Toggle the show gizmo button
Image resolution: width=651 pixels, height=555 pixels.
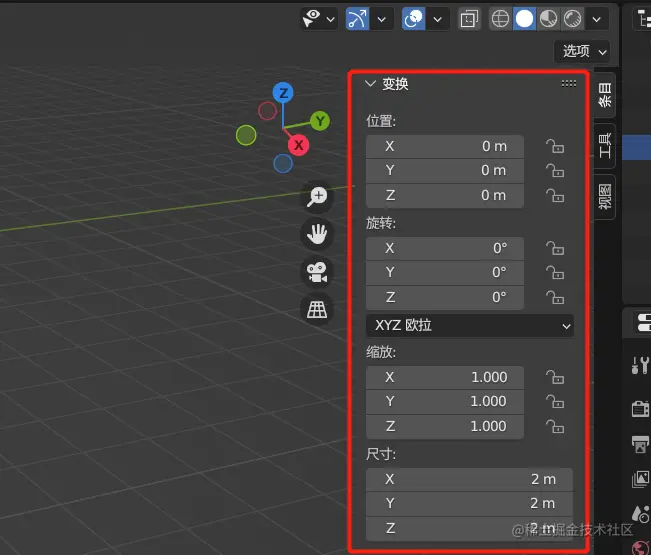click(x=357, y=19)
